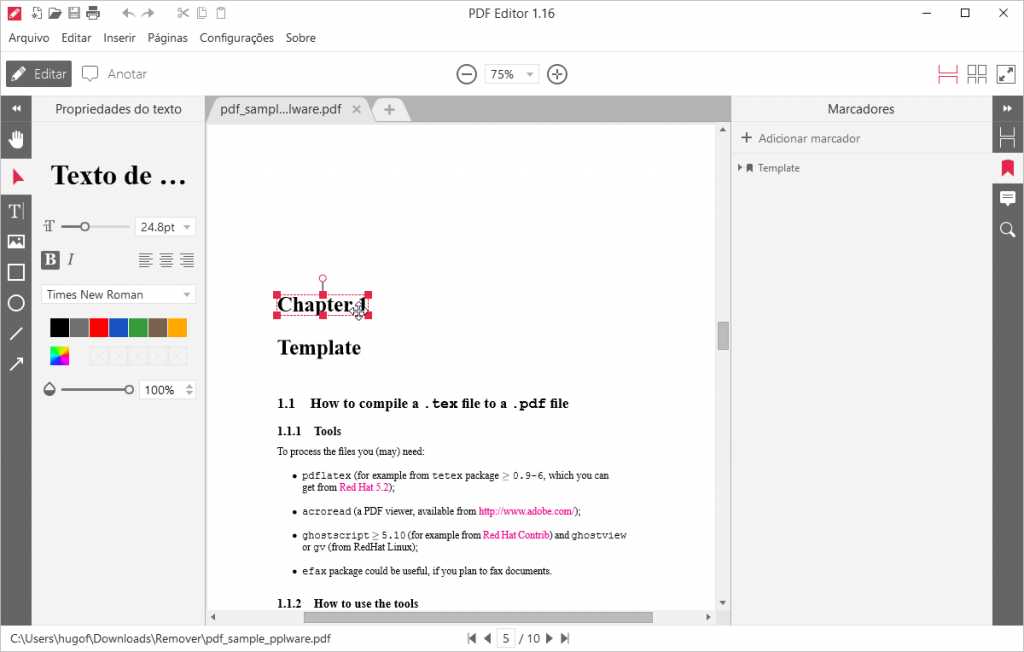Select the red cursor selection tool
The height and width of the screenshot is (652, 1024).
[x=15, y=177]
